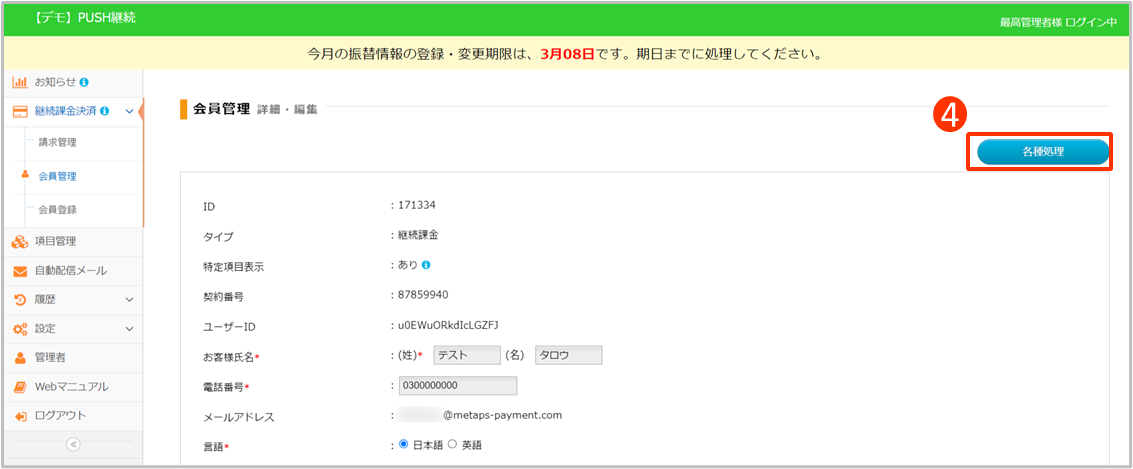Expand the 履歴 menu chevron
Image resolution: width=1133 pixels, height=469 pixels.
pos(129,299)
